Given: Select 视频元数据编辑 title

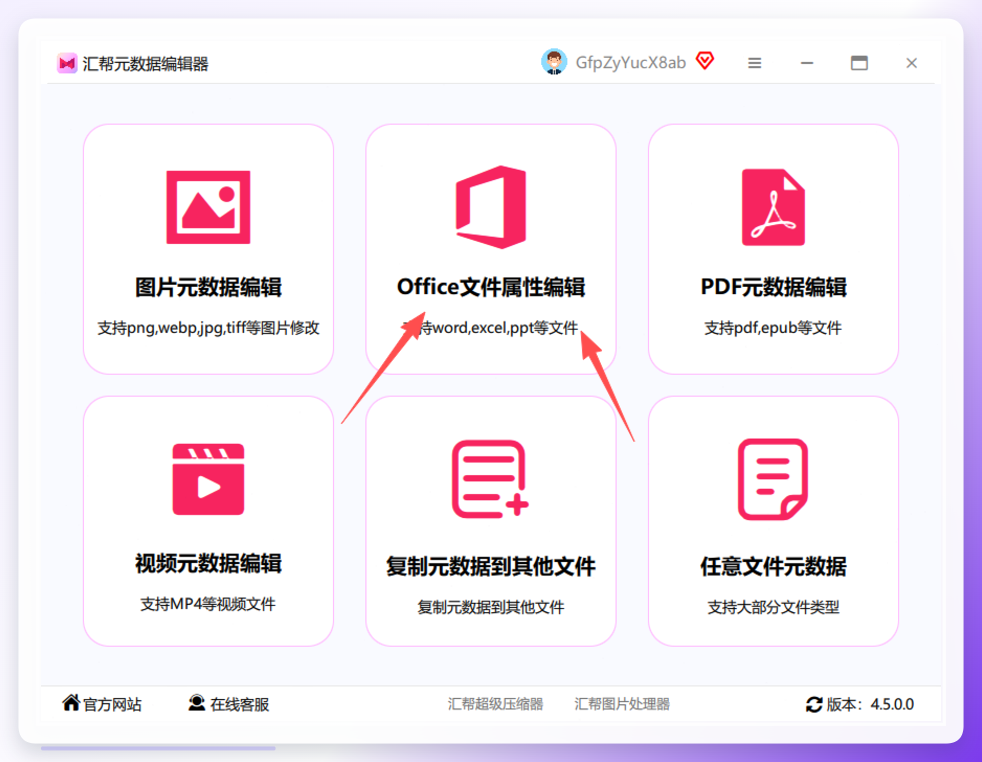Looking at the screenshot, I should coord(209,564).
